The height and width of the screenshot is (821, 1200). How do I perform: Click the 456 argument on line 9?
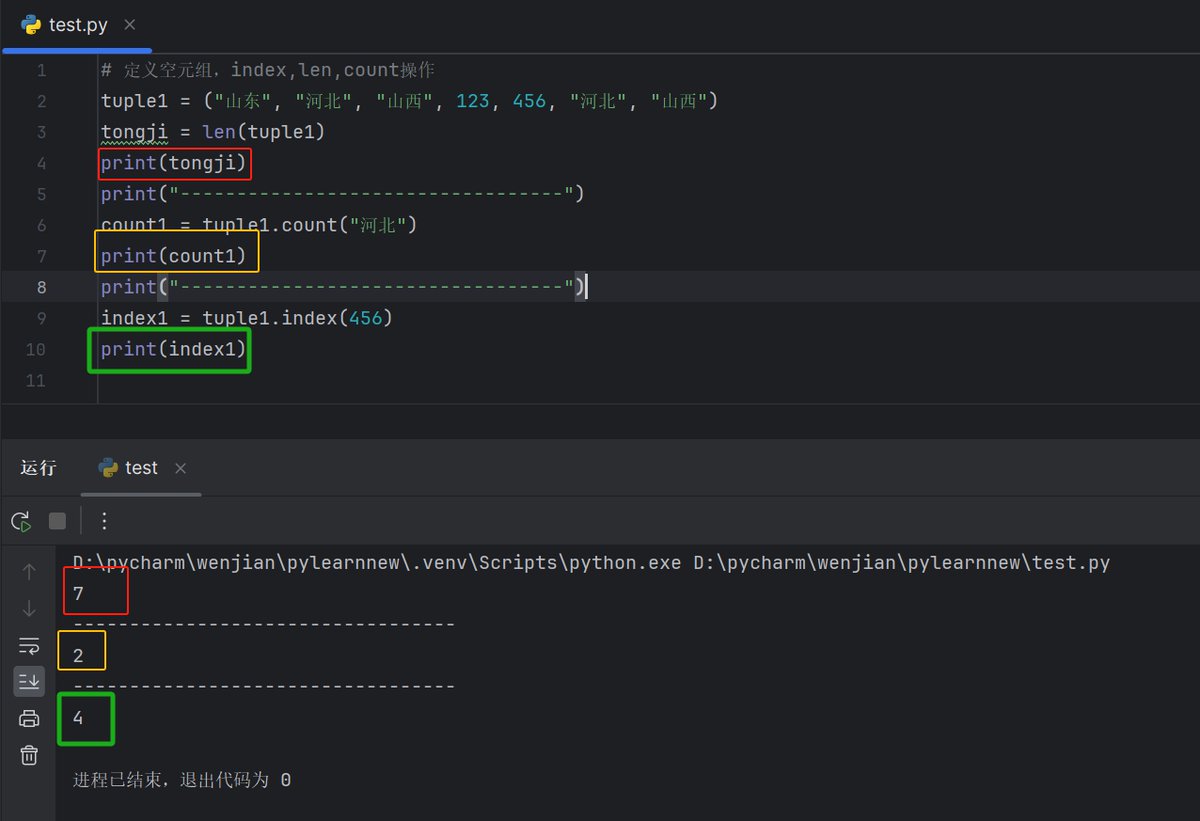[365, 318]
